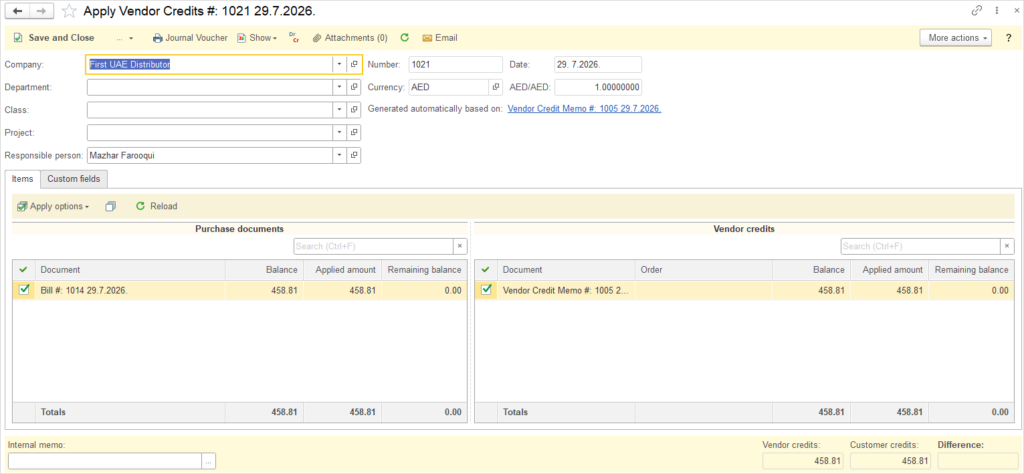Click the Vendor credits search box
Image resolution: width=1024 pixels, height=474 pixels.
[x=920, y=246]
